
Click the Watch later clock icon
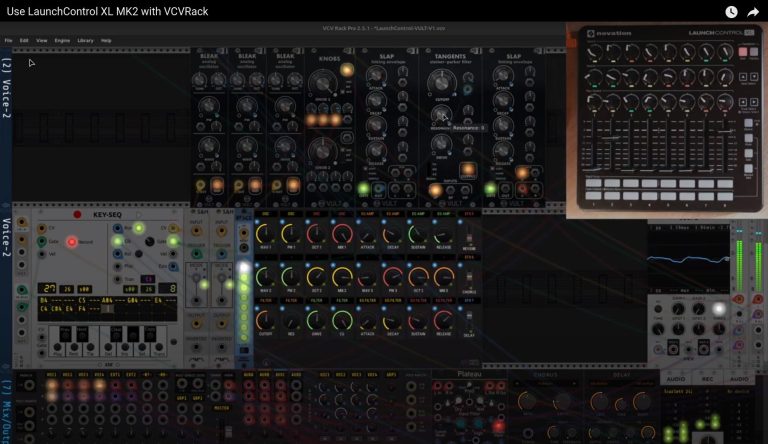click(731, 12)
